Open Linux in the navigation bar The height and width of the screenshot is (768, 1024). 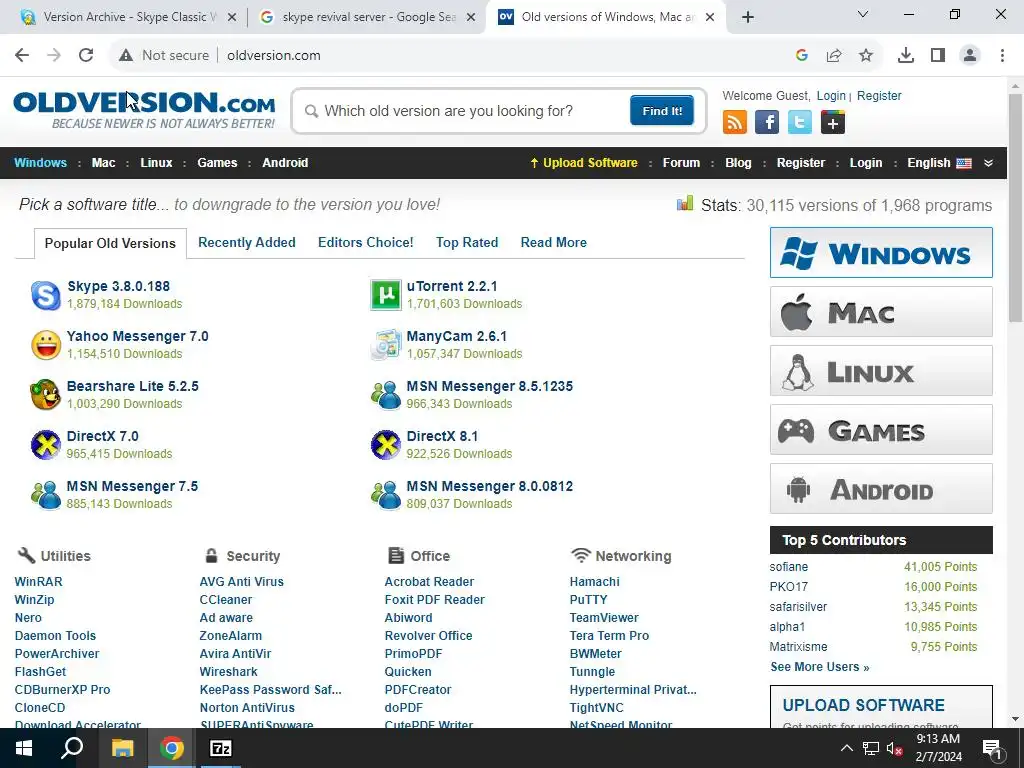point(156,163)
